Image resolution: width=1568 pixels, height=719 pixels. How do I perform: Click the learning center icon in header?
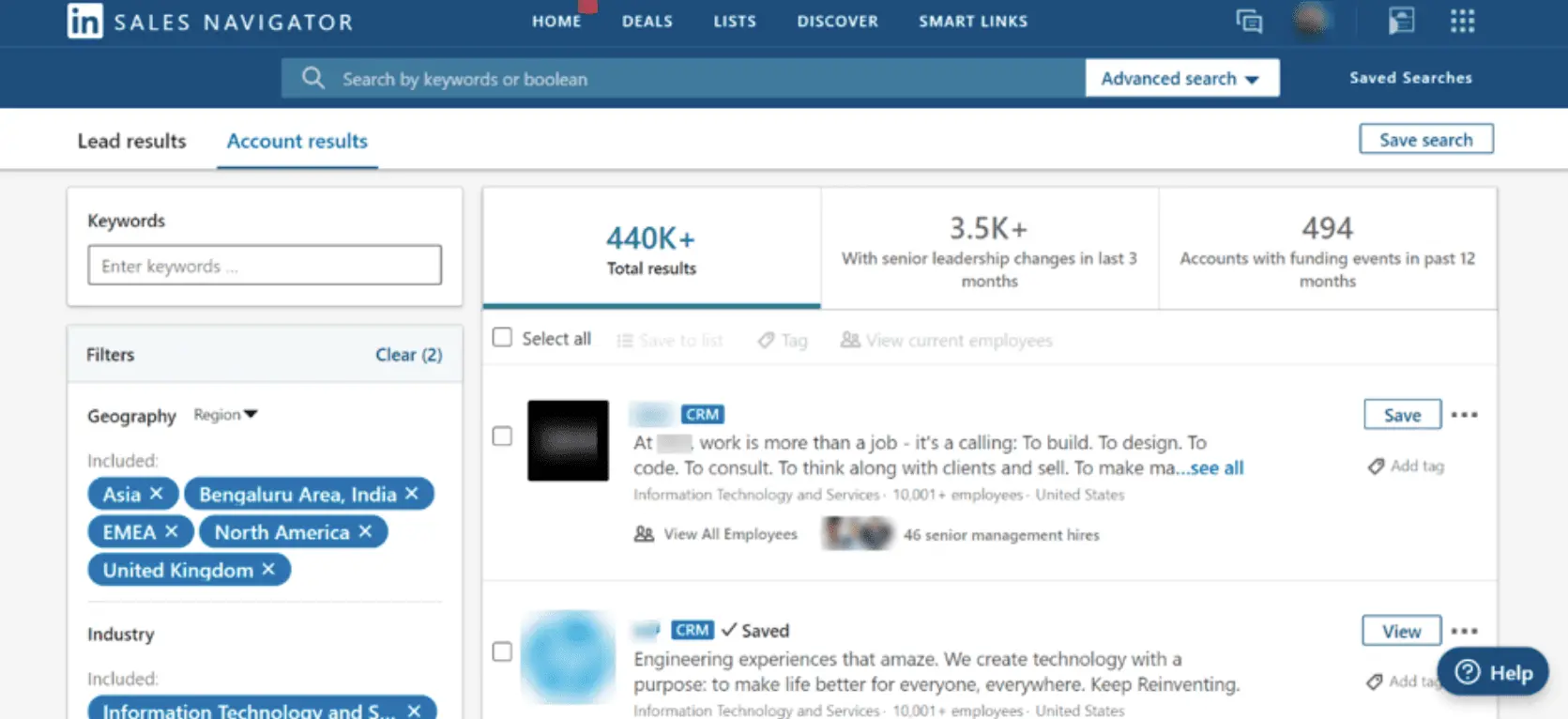pyautogui.click(x=1401, y=21)
